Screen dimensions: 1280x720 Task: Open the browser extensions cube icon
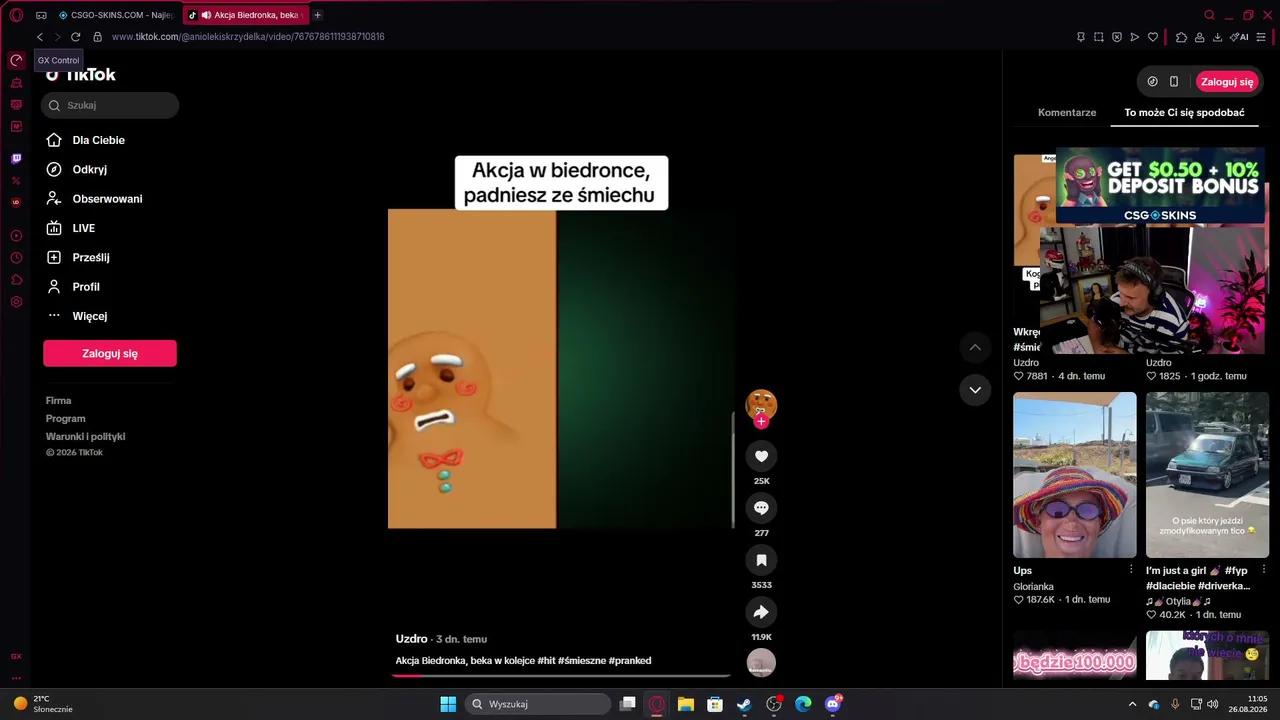1181,37
